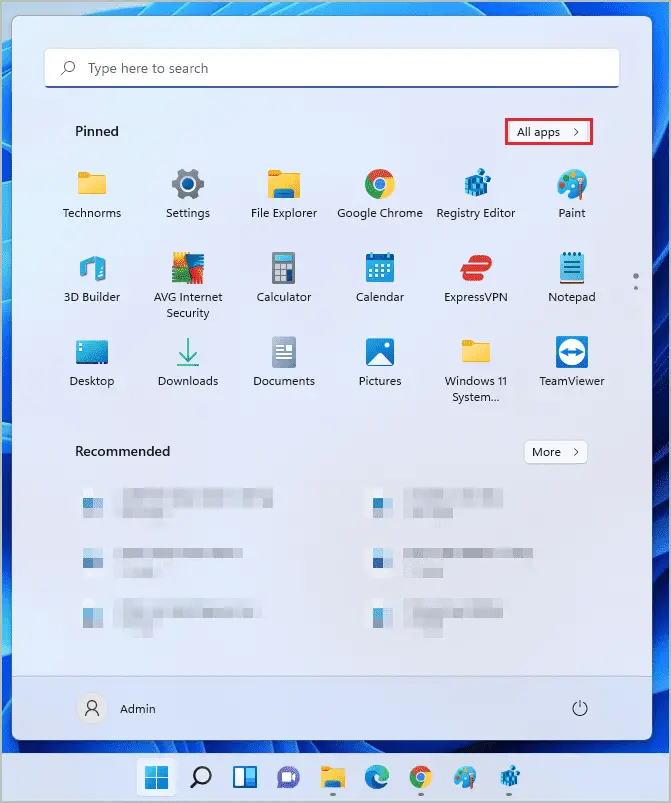This screenshot has height=803, width=671.
Task: Launch the Calculator app
Action: pos(284,278)
